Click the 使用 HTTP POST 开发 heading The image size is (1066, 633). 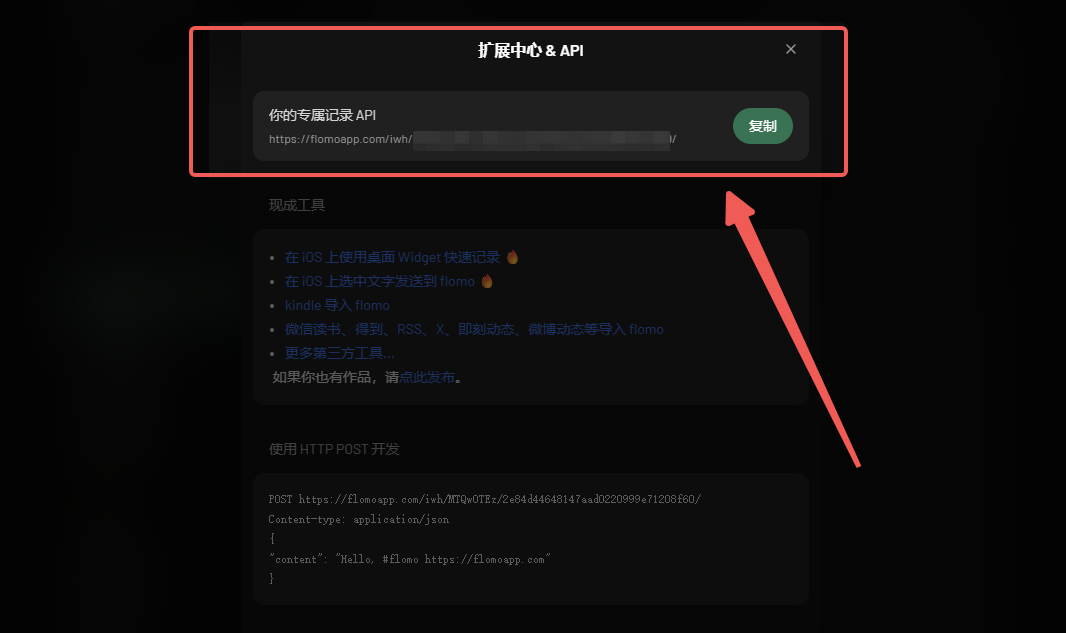coord(334,449)
